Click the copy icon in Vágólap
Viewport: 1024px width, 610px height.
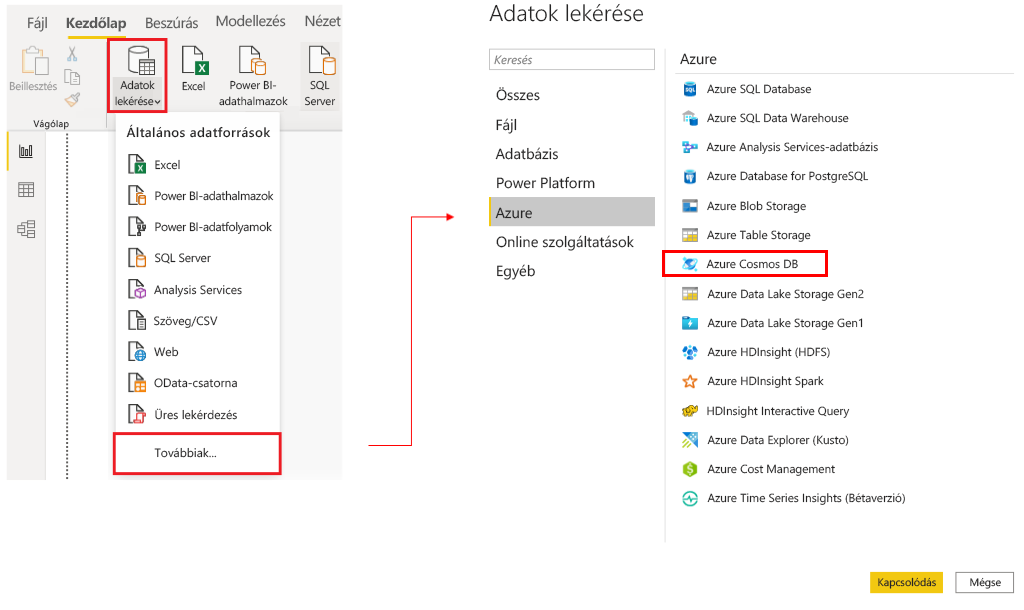tap(72, 77)
